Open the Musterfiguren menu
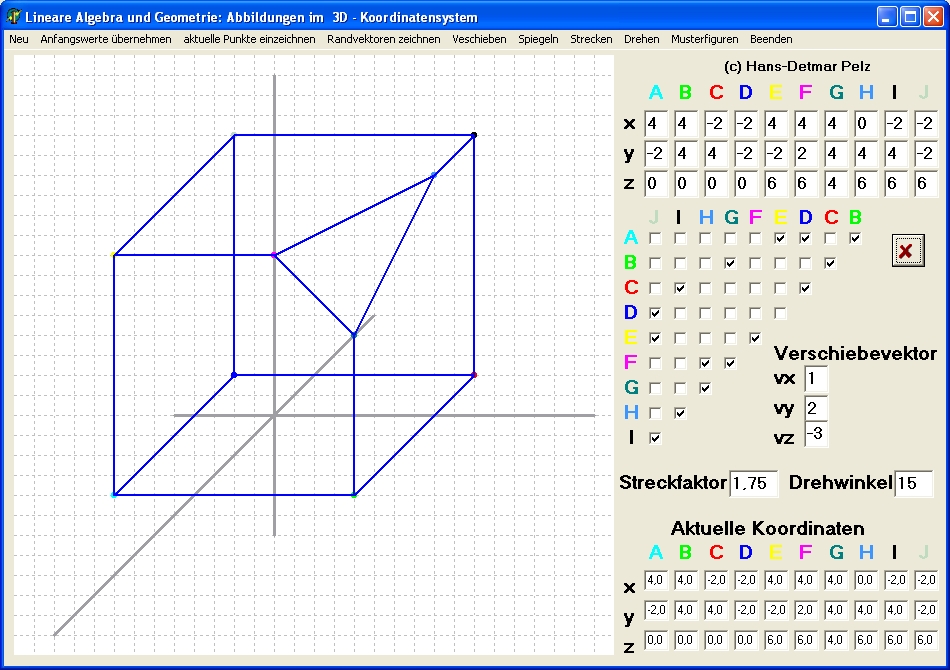The width and height of the screenshot is (950, 670). 704,39
